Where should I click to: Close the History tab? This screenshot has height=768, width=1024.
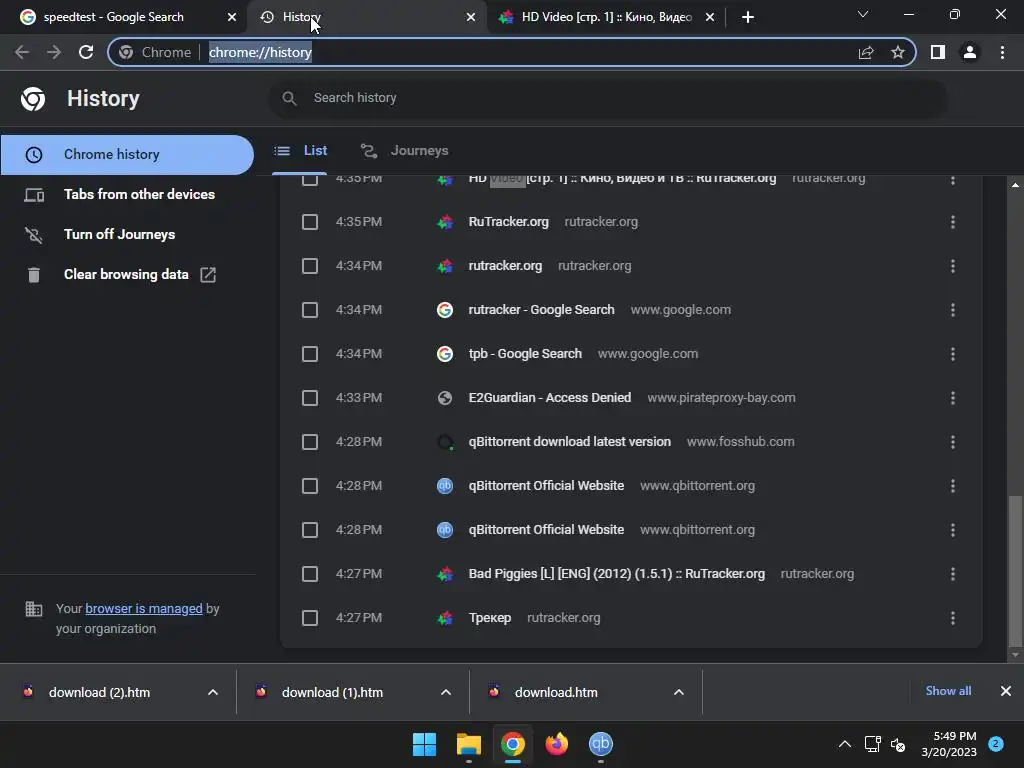pyautogui.click(x=471, y=17)
